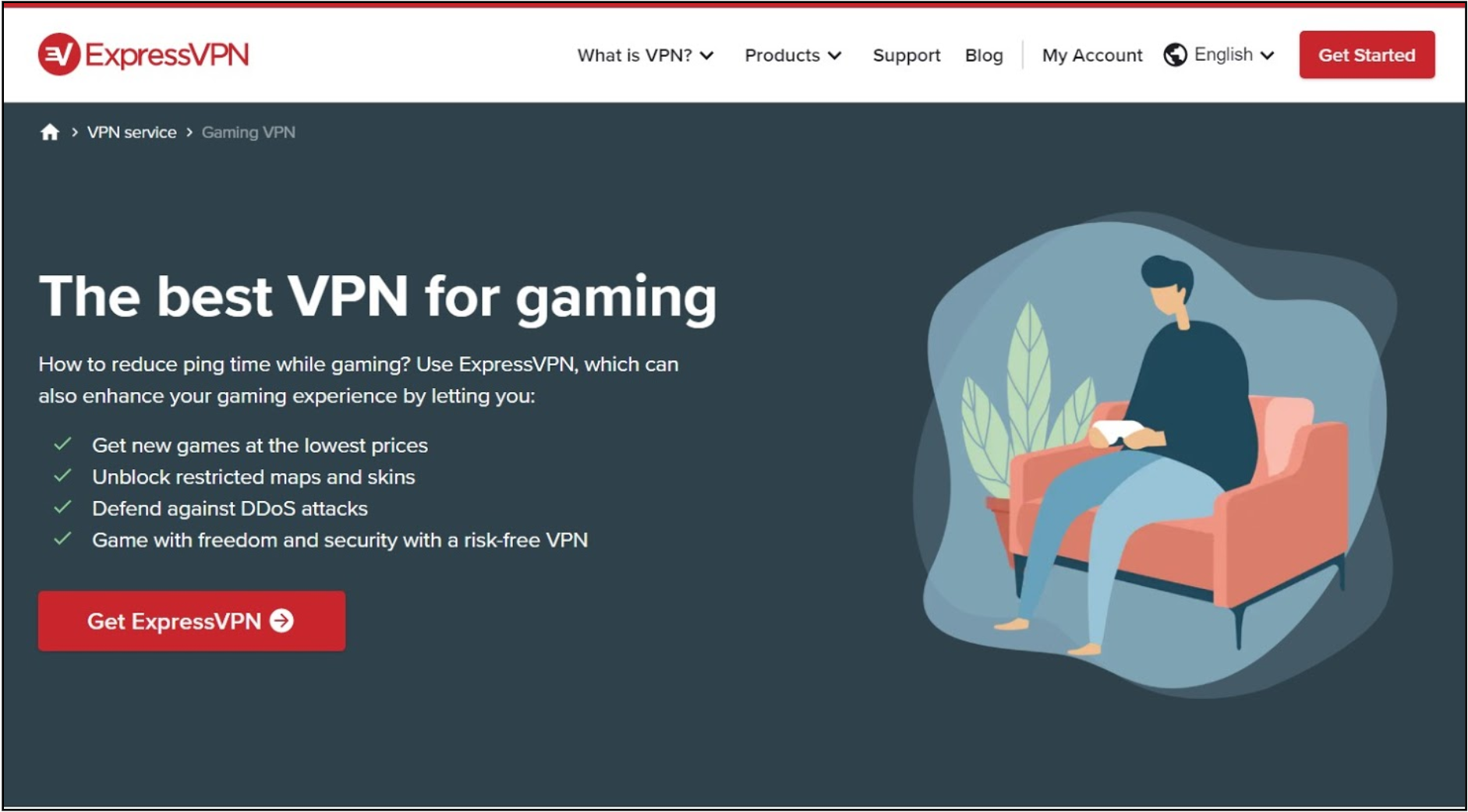Go to the home breadcrumb icon
1468x812 pixels.
pyautogui.click(x=50, y=132)
